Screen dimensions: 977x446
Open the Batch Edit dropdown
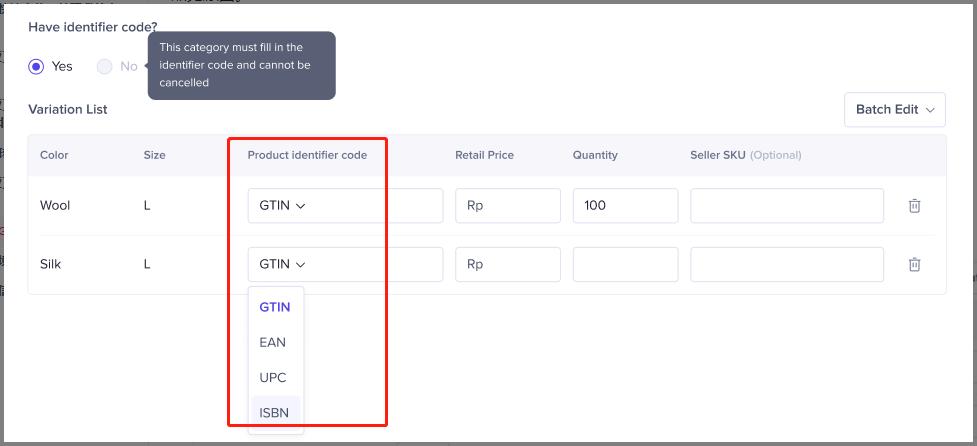point(895,109)
